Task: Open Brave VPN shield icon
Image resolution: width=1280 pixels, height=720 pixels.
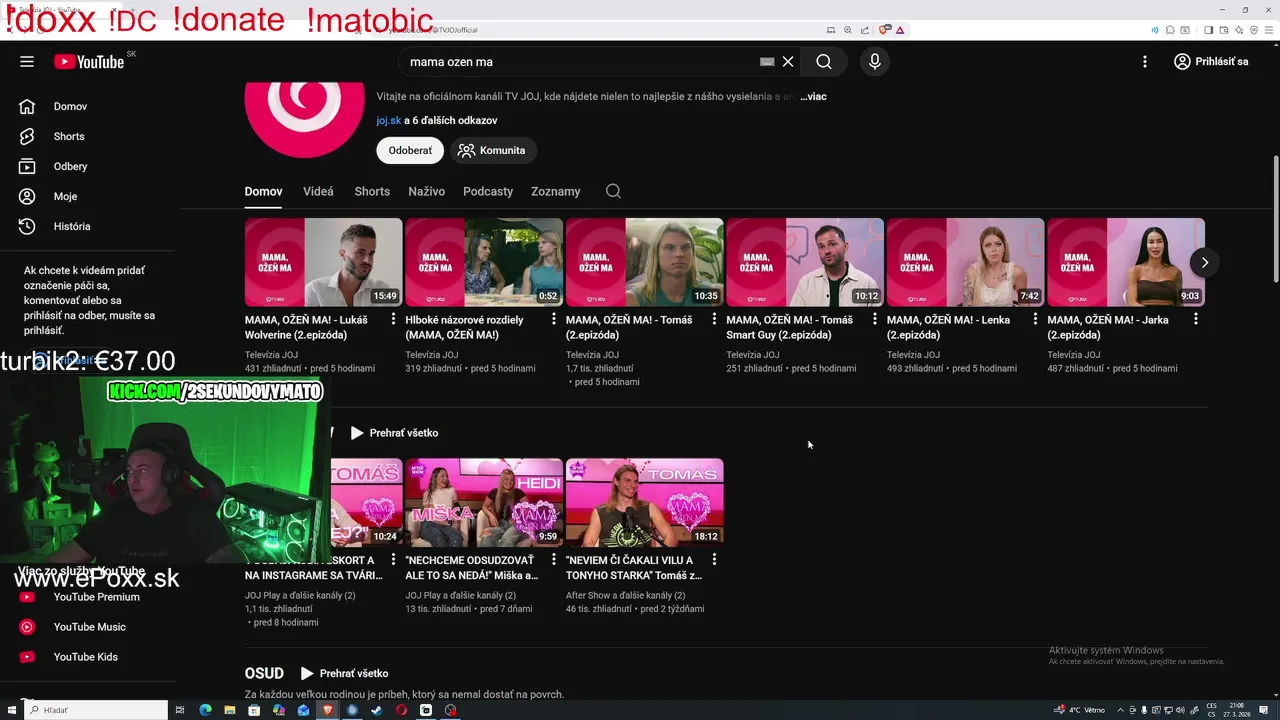Action: pos(1254,30)
